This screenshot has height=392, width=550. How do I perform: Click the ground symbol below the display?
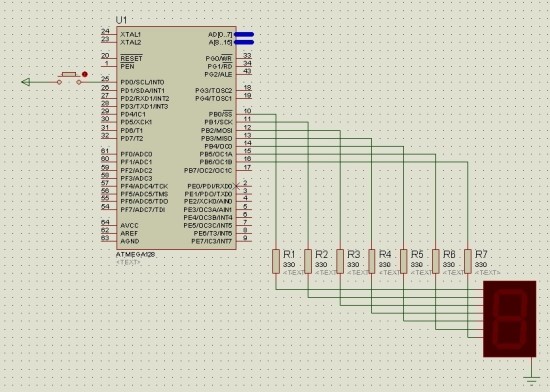[531, 380]
